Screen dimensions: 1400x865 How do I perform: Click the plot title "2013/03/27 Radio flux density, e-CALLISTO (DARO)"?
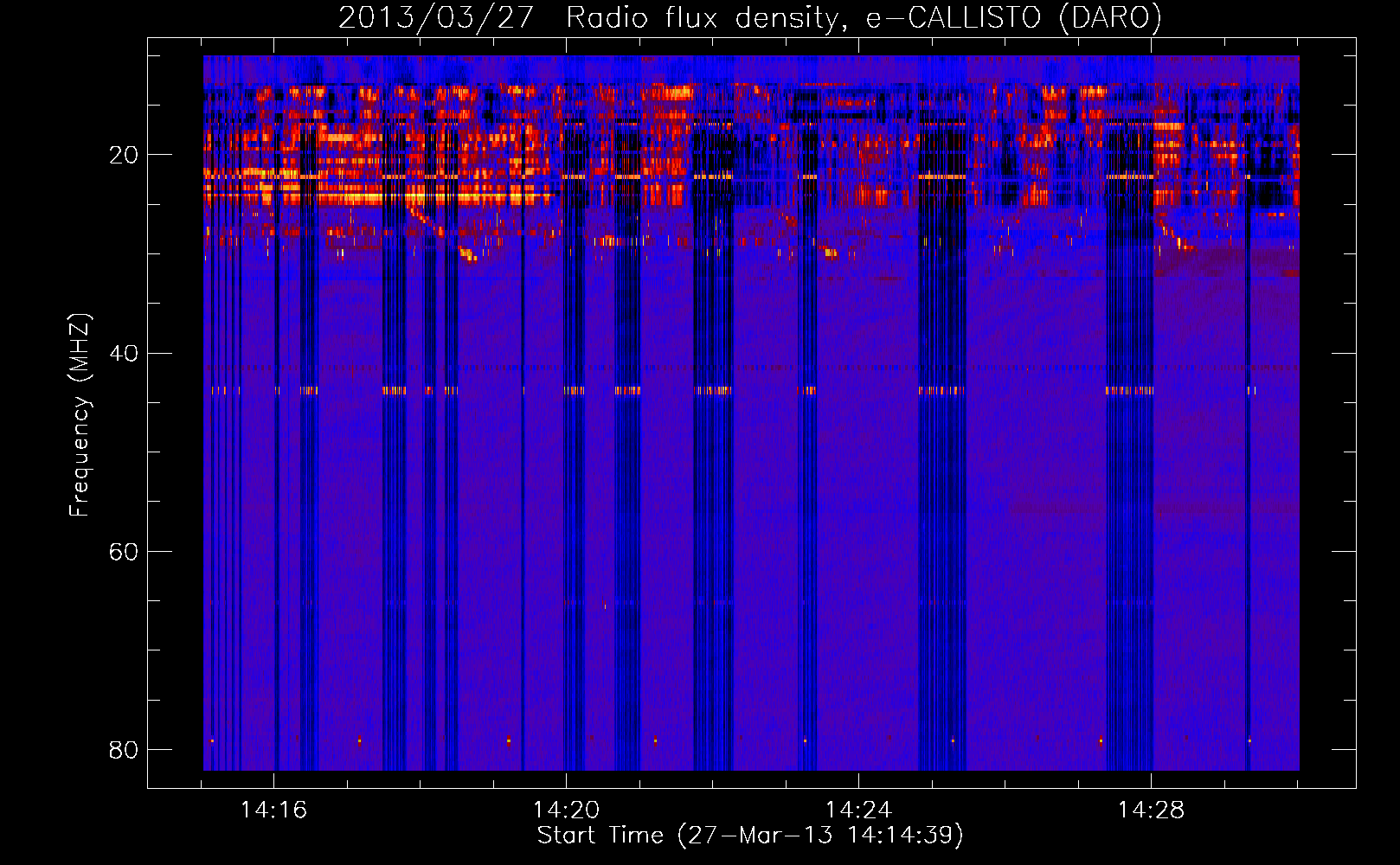(750, 17)
